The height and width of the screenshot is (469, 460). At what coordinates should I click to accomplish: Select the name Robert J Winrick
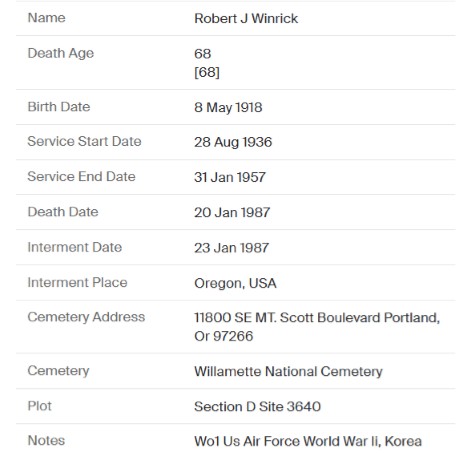pos(246,18)
